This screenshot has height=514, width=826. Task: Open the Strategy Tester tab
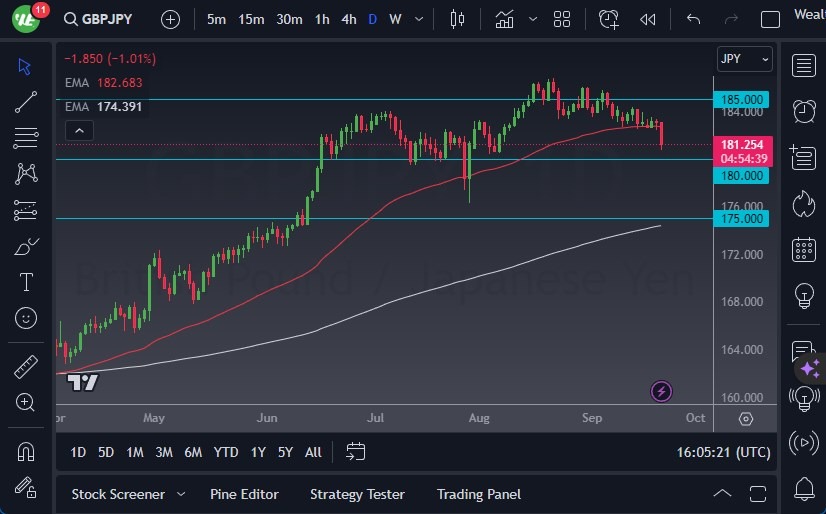357,494
